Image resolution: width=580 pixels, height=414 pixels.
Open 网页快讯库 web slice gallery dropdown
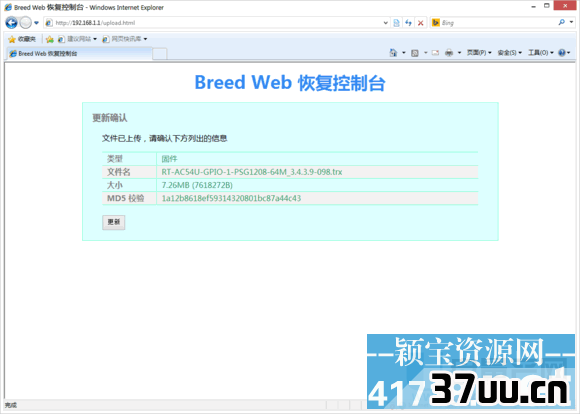click(125, 39)
